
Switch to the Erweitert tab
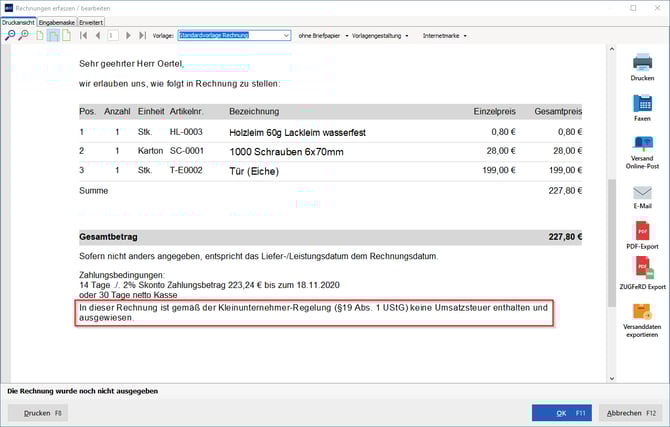[91, 22]
